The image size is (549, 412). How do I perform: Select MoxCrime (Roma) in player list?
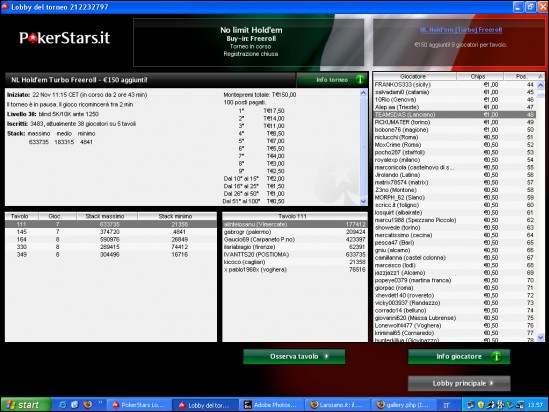[x=454, y=145]
